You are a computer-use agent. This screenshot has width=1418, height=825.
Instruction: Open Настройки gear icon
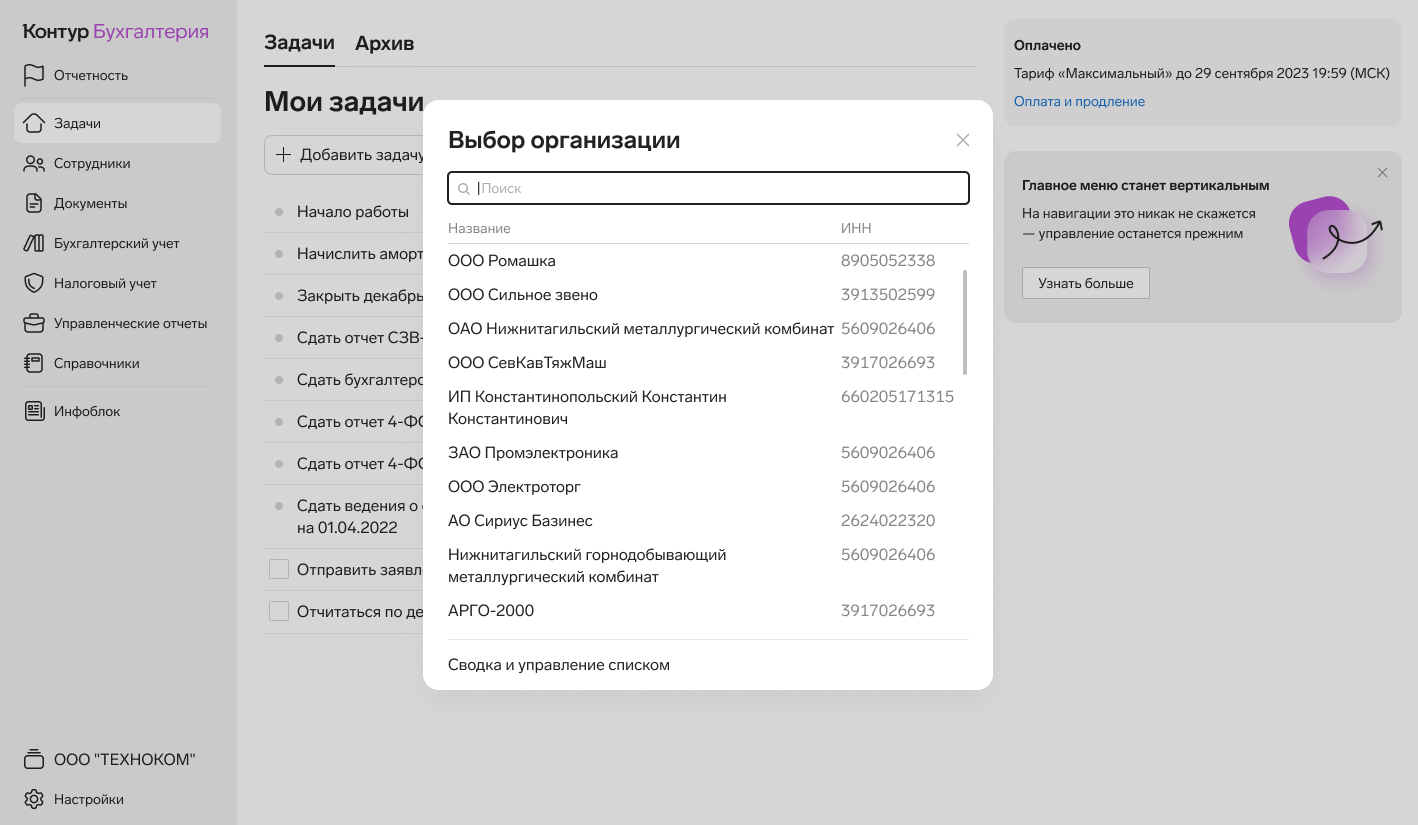(x=34, y=799)
